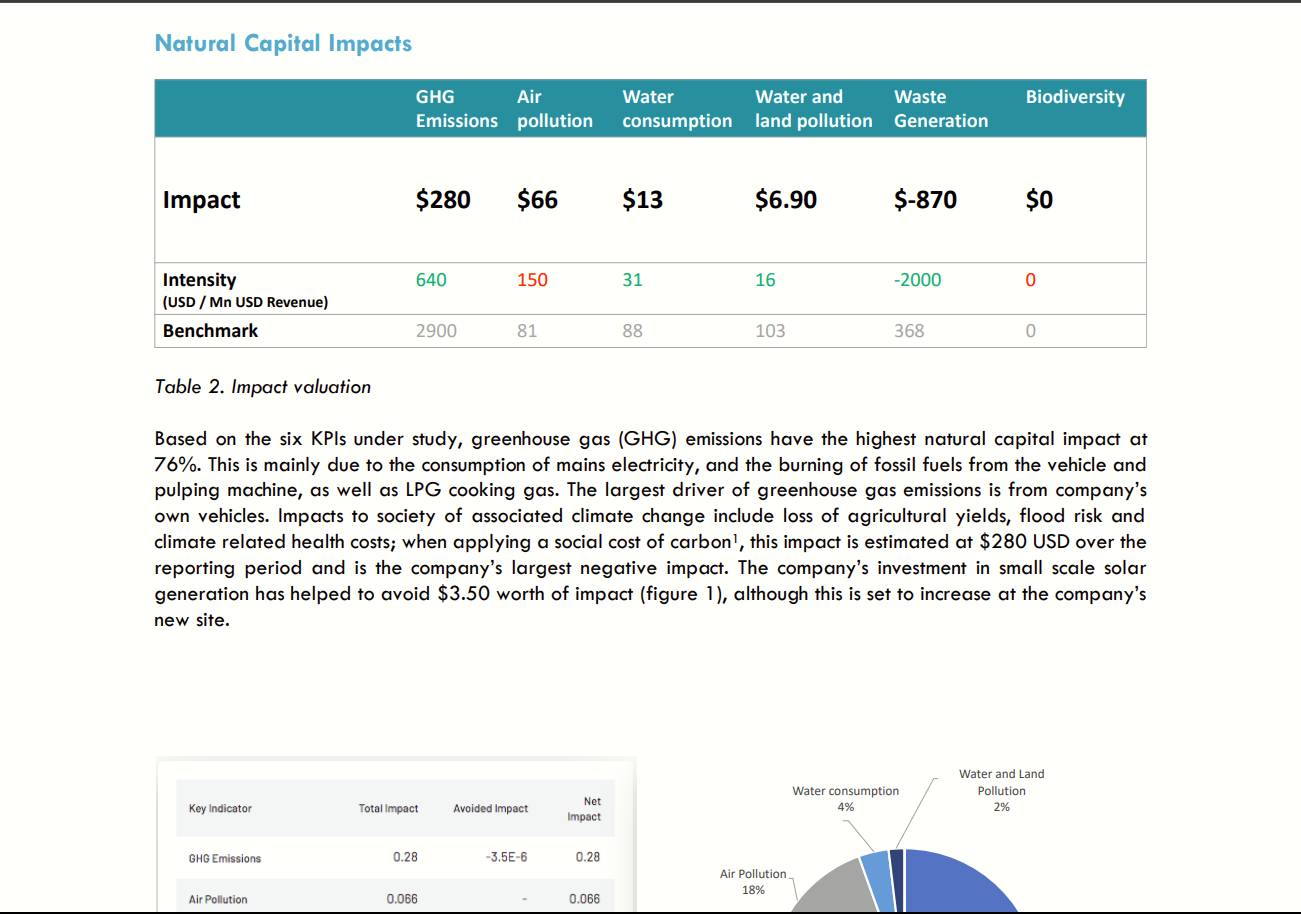Click the "Water consumption" column header
The width and height of the screenshot is (1301, 914).
(x=677, y=109)
